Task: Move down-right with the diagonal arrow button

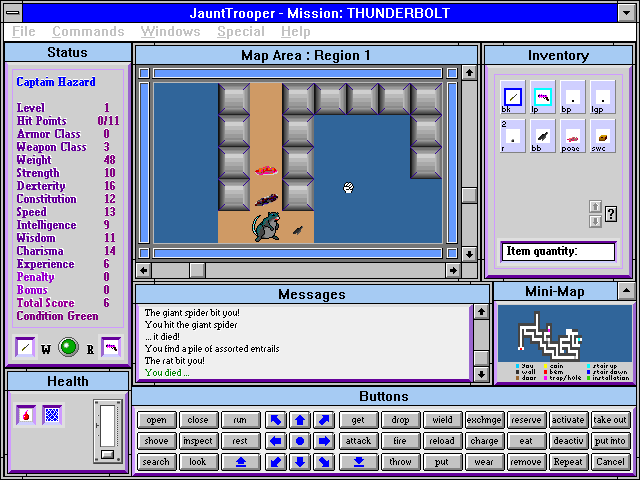Action: 324,462
